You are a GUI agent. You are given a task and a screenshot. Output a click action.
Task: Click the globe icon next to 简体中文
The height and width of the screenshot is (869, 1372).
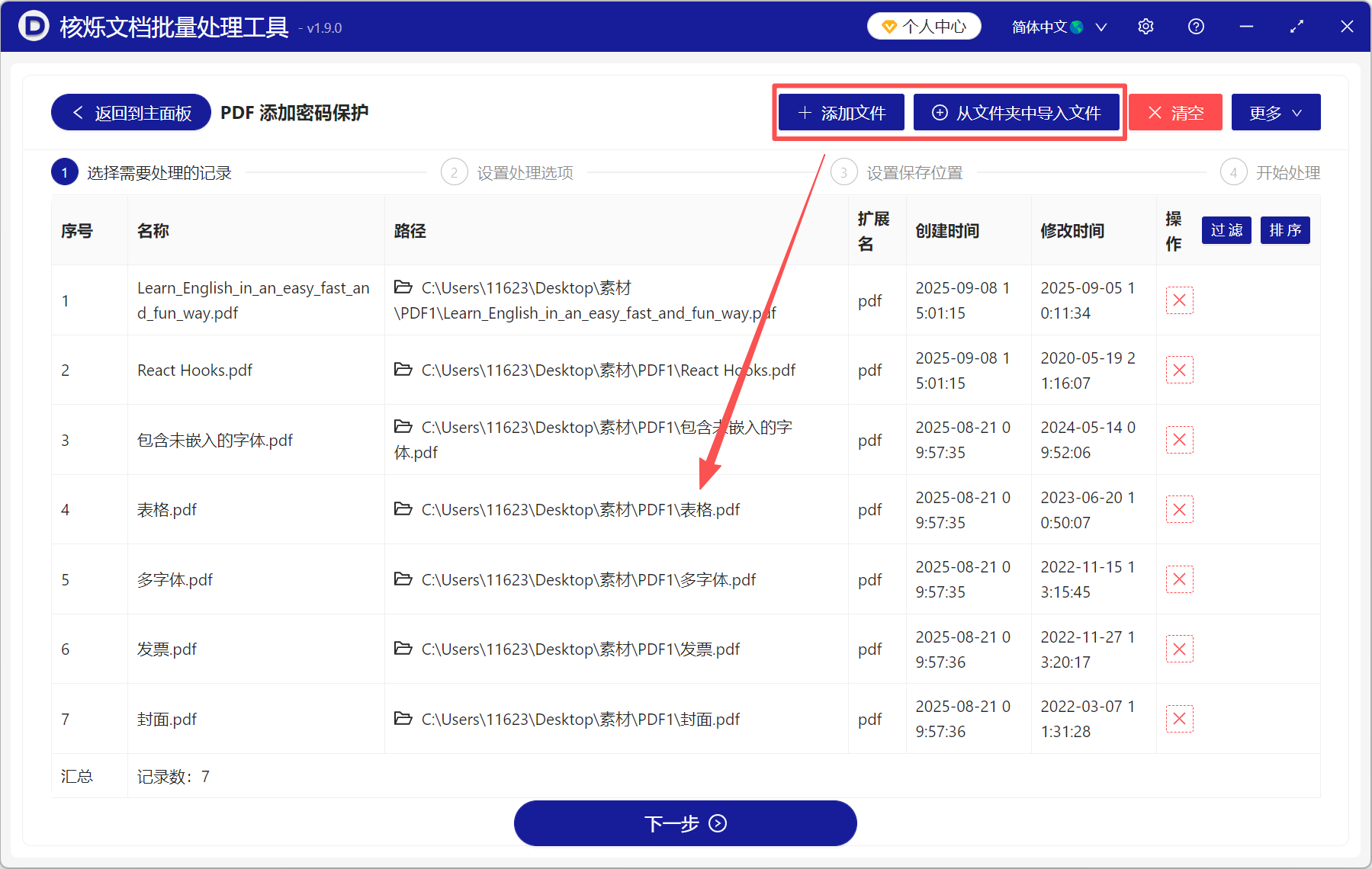1078,26
